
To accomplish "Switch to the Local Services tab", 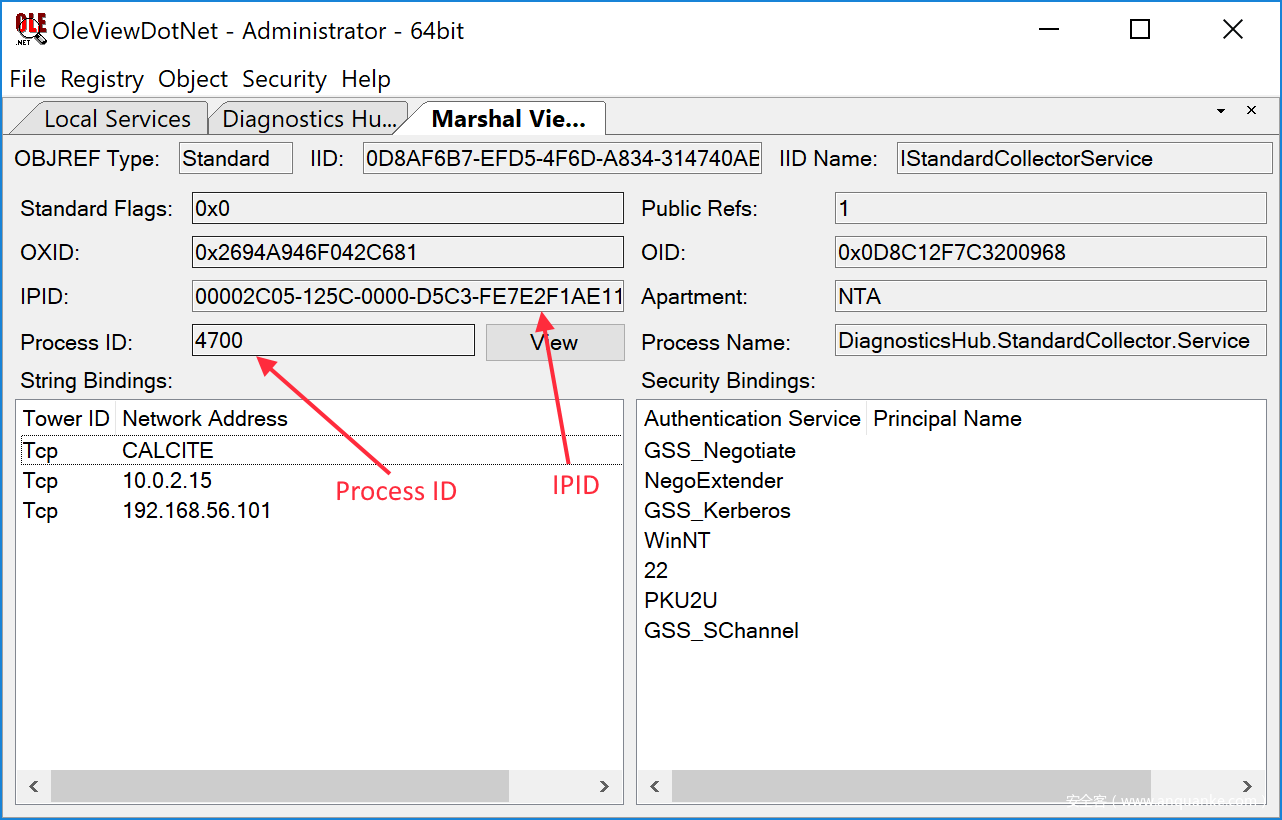I will 116,119.
